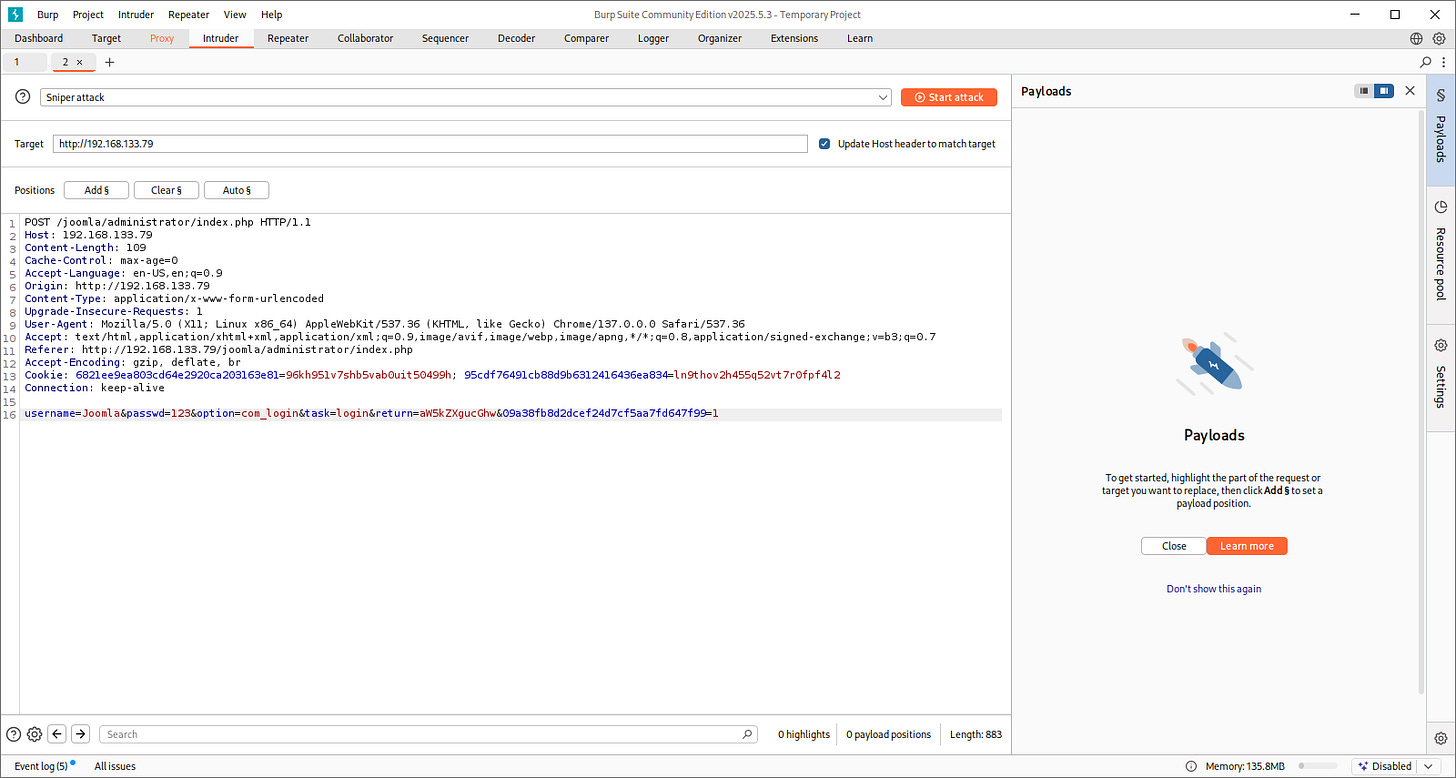1456x778 pixels.
Task: Go to next search match arrow
Action: (81, 734)
